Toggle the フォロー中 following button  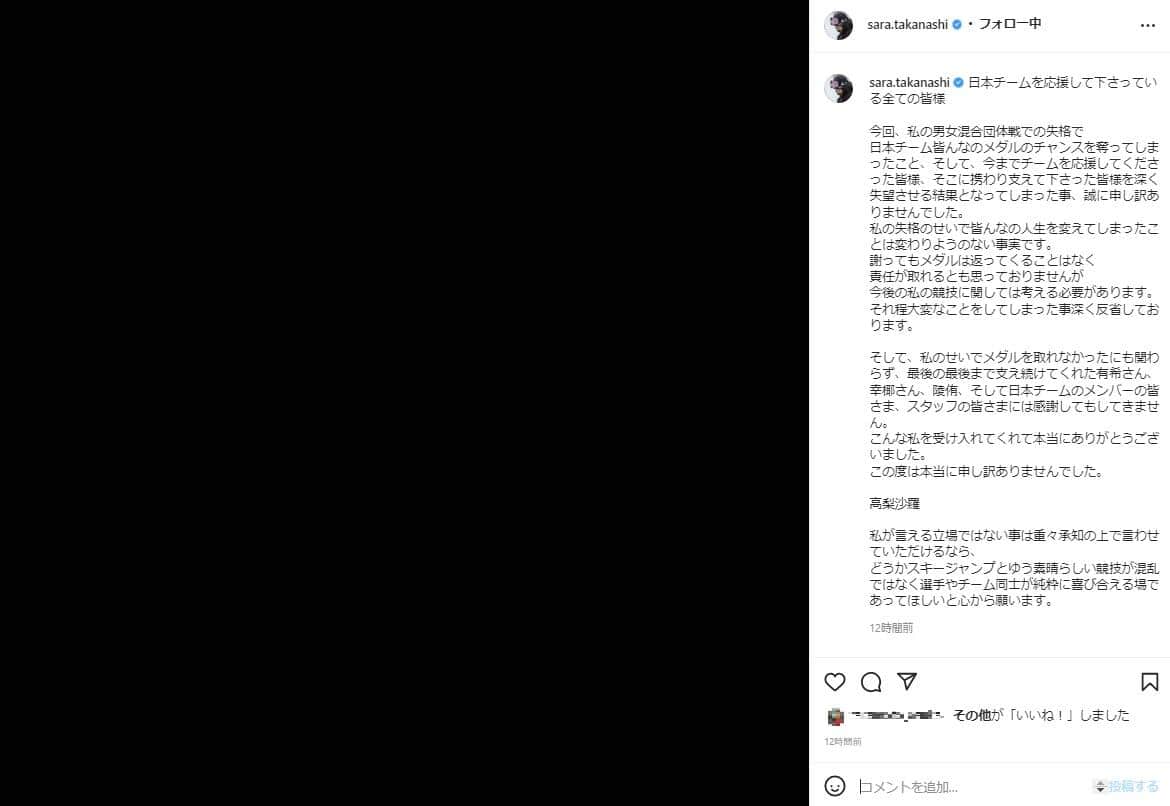tap(1010, 24)
